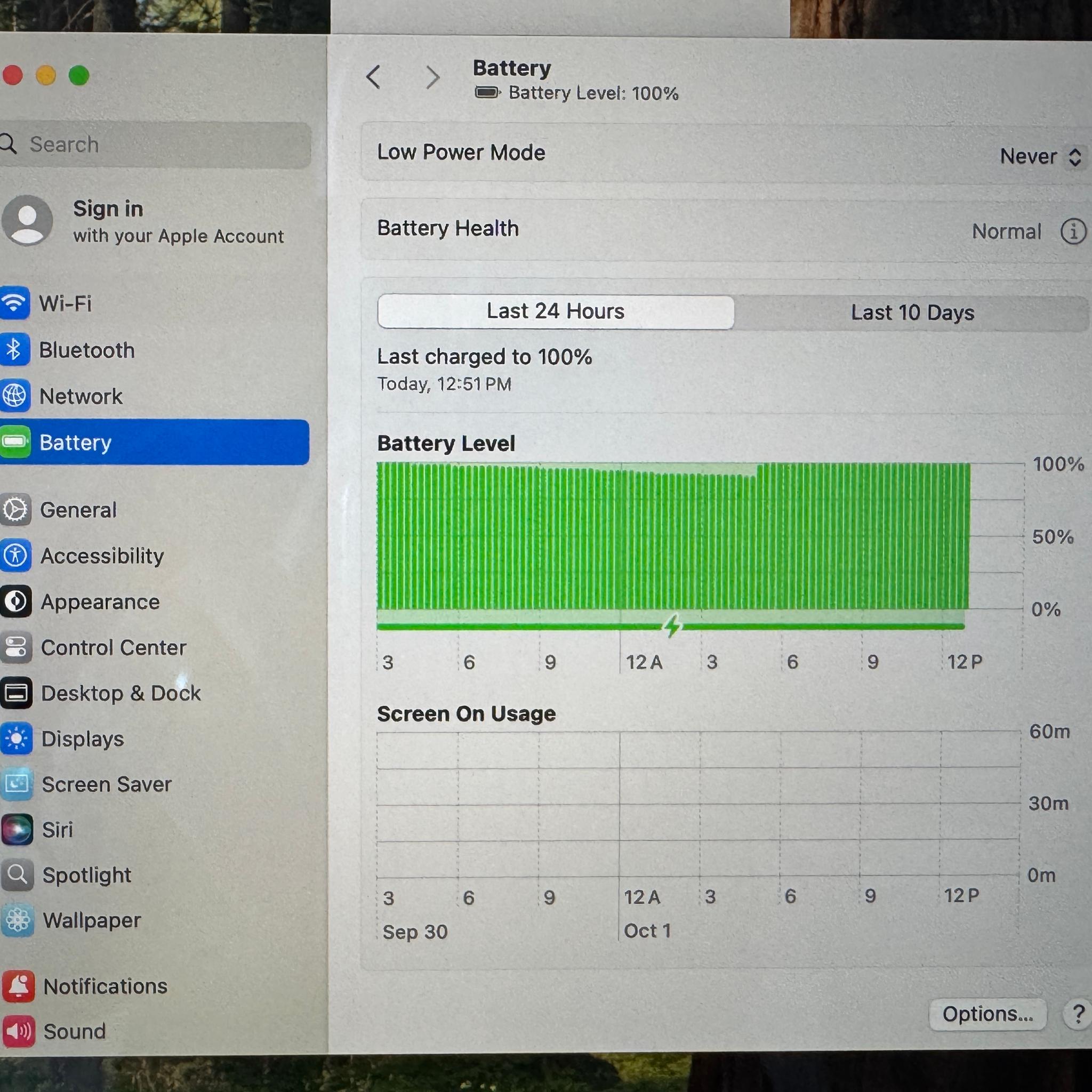Viewport: 1092px width, 1092px height.
Task: Click the Options… button
Action: tap(987, 1014)
